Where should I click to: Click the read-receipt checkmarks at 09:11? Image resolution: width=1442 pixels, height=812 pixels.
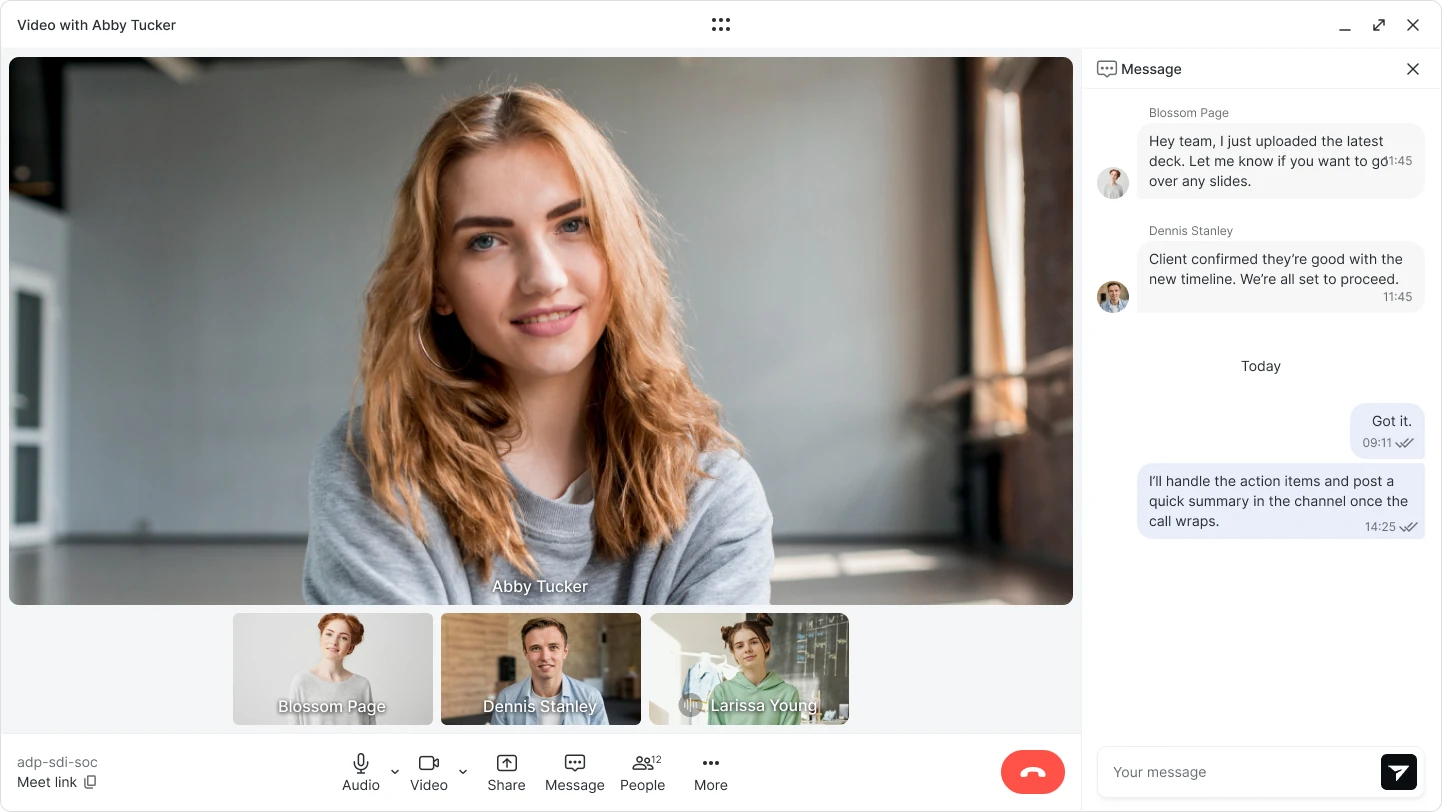(1405, 443)
